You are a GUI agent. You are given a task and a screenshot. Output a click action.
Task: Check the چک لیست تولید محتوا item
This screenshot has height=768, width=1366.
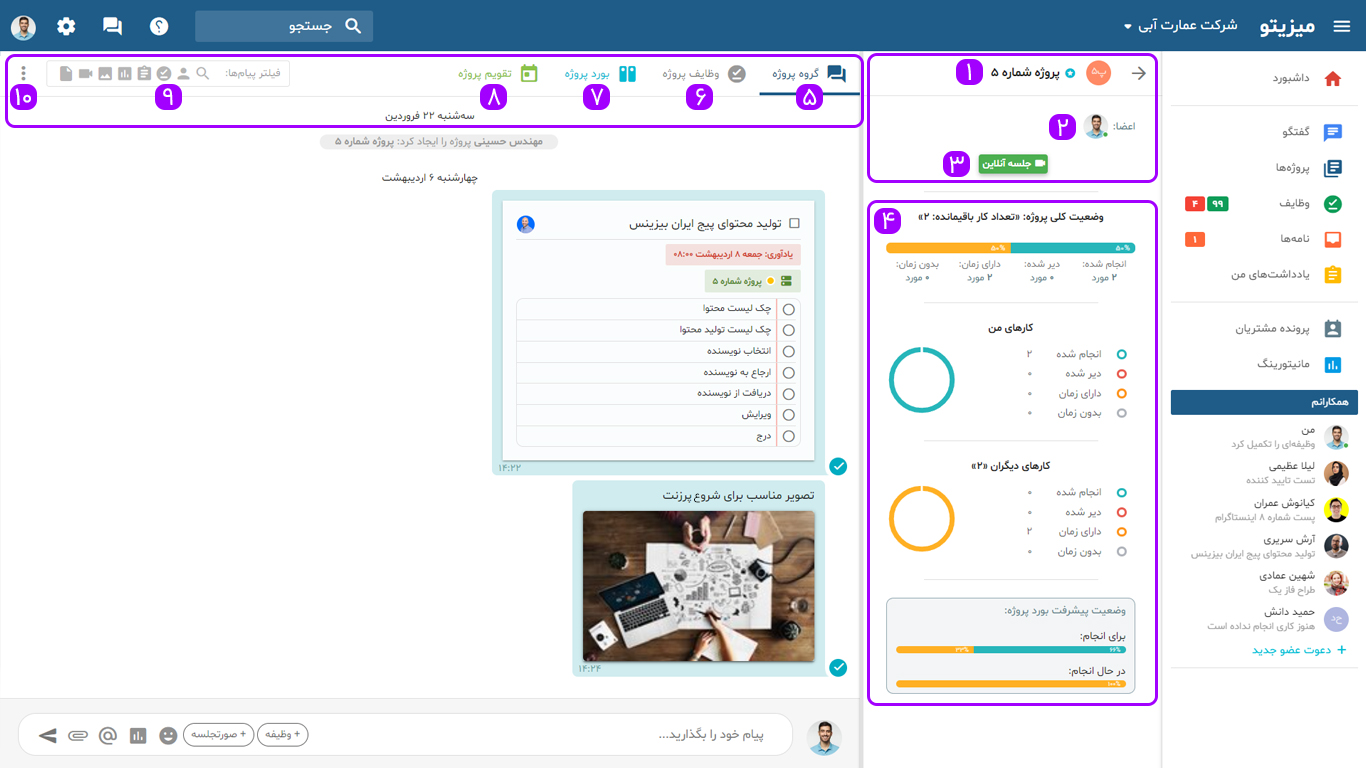pyautogui.click(x=789, y=330)
